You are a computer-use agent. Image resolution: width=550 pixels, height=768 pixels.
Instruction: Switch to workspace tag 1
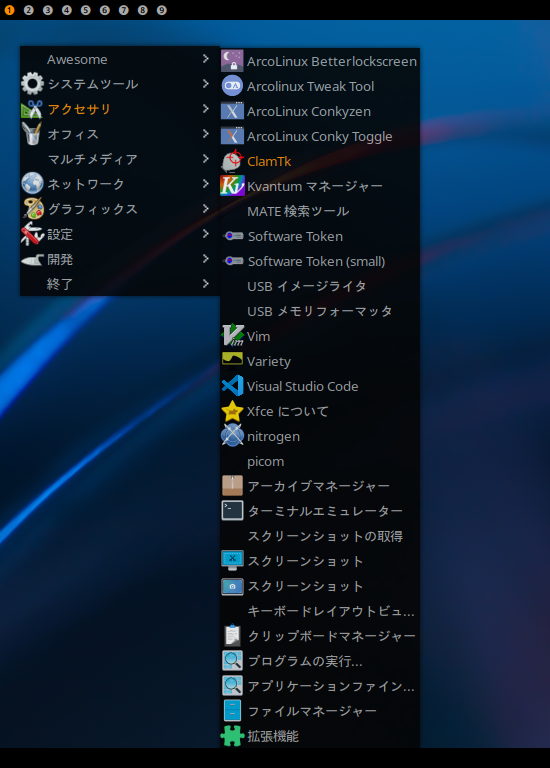[x=9, y=10]
